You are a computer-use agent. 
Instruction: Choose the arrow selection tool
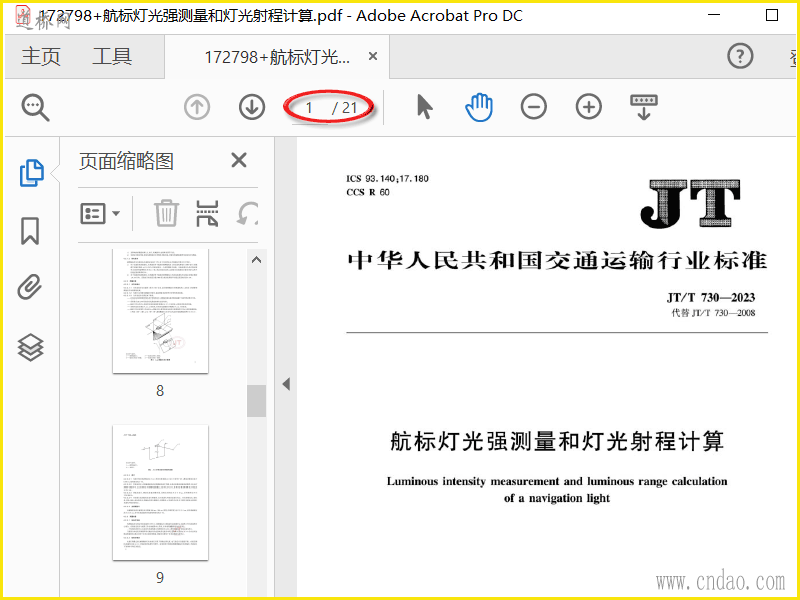[424, 107]
